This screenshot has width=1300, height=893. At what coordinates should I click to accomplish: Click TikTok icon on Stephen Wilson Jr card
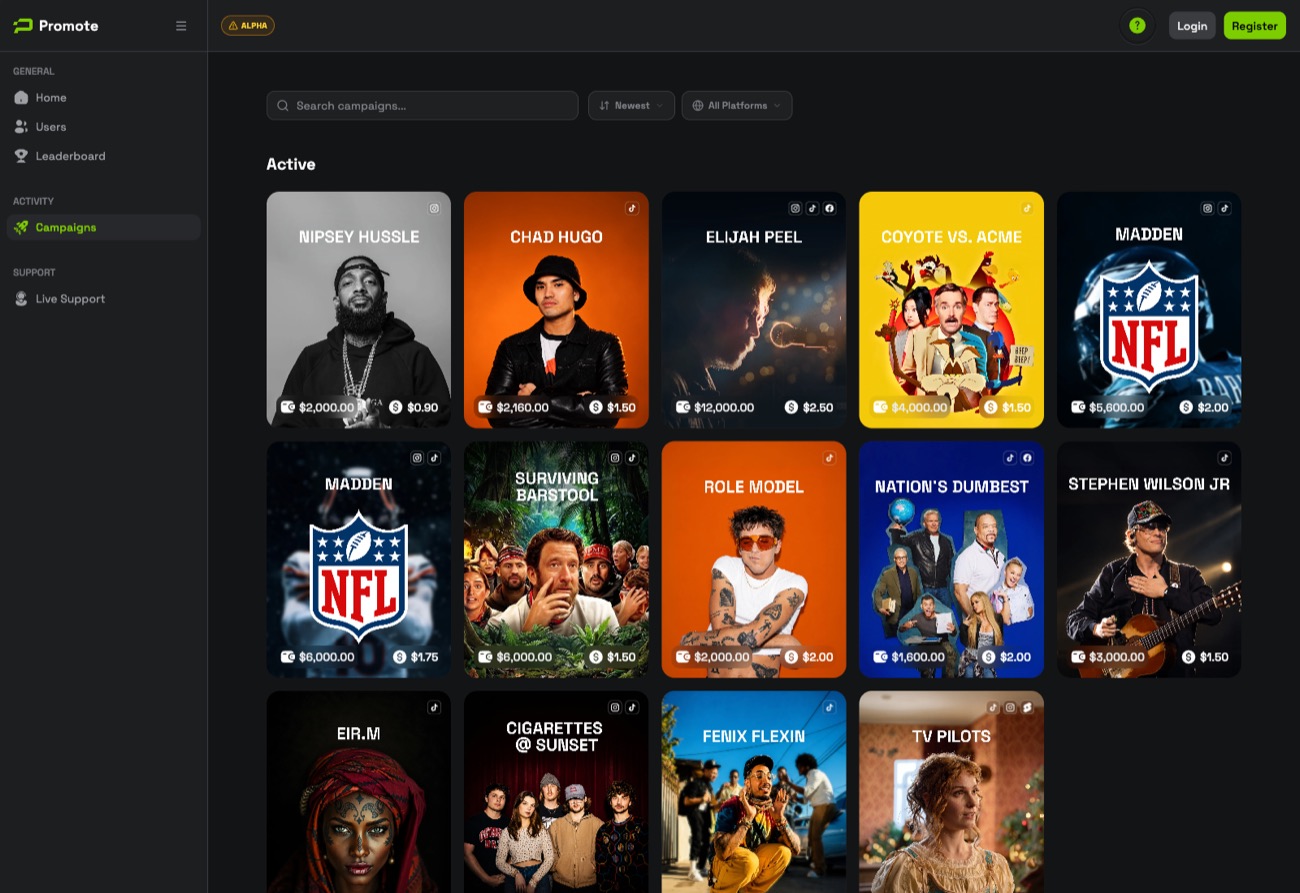click(x=1224, y=458)
